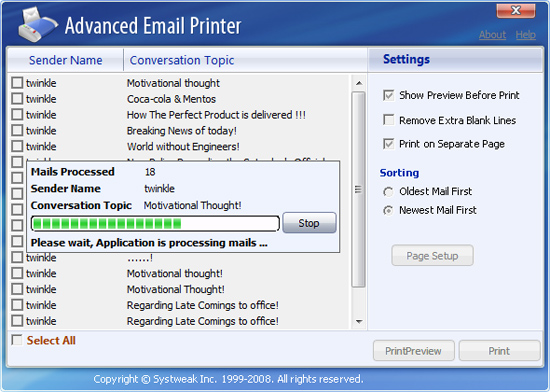Toggle Print on Separate Page checkbox
The width and height of the screenshot is (550, 392).
click(389, 144)
